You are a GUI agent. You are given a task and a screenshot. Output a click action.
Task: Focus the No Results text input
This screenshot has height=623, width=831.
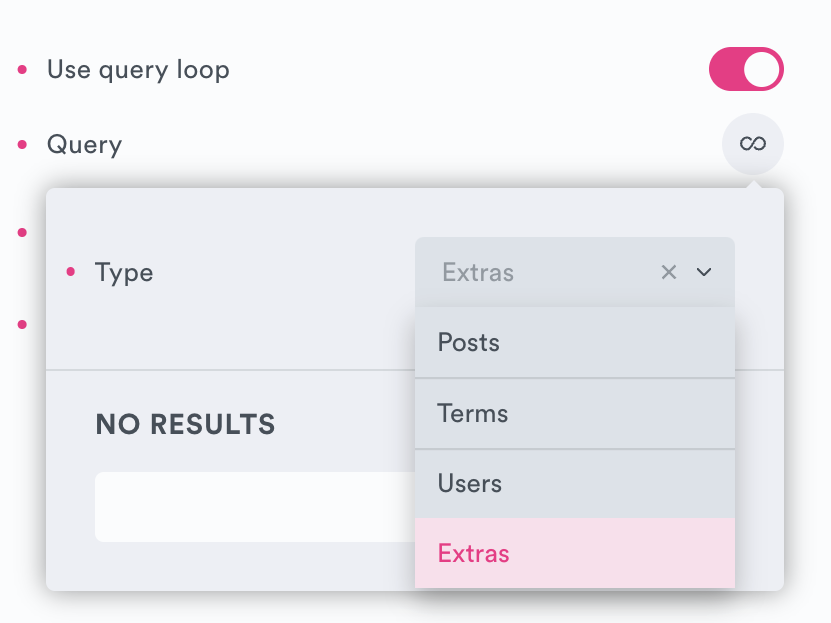[x=250, y=507]
